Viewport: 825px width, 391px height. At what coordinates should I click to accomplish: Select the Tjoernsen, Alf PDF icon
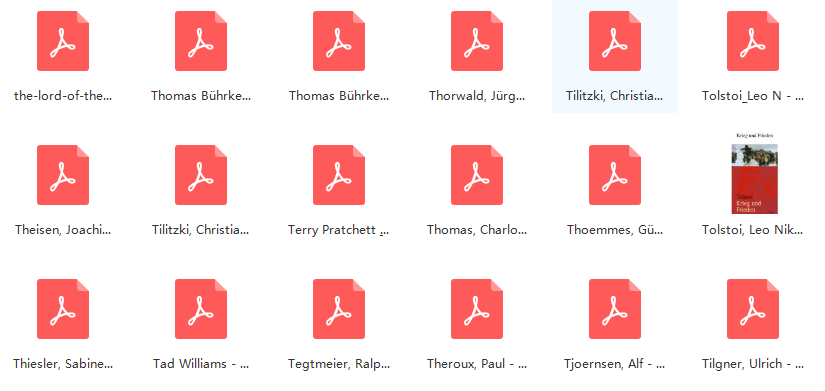(x=615, y=309)
